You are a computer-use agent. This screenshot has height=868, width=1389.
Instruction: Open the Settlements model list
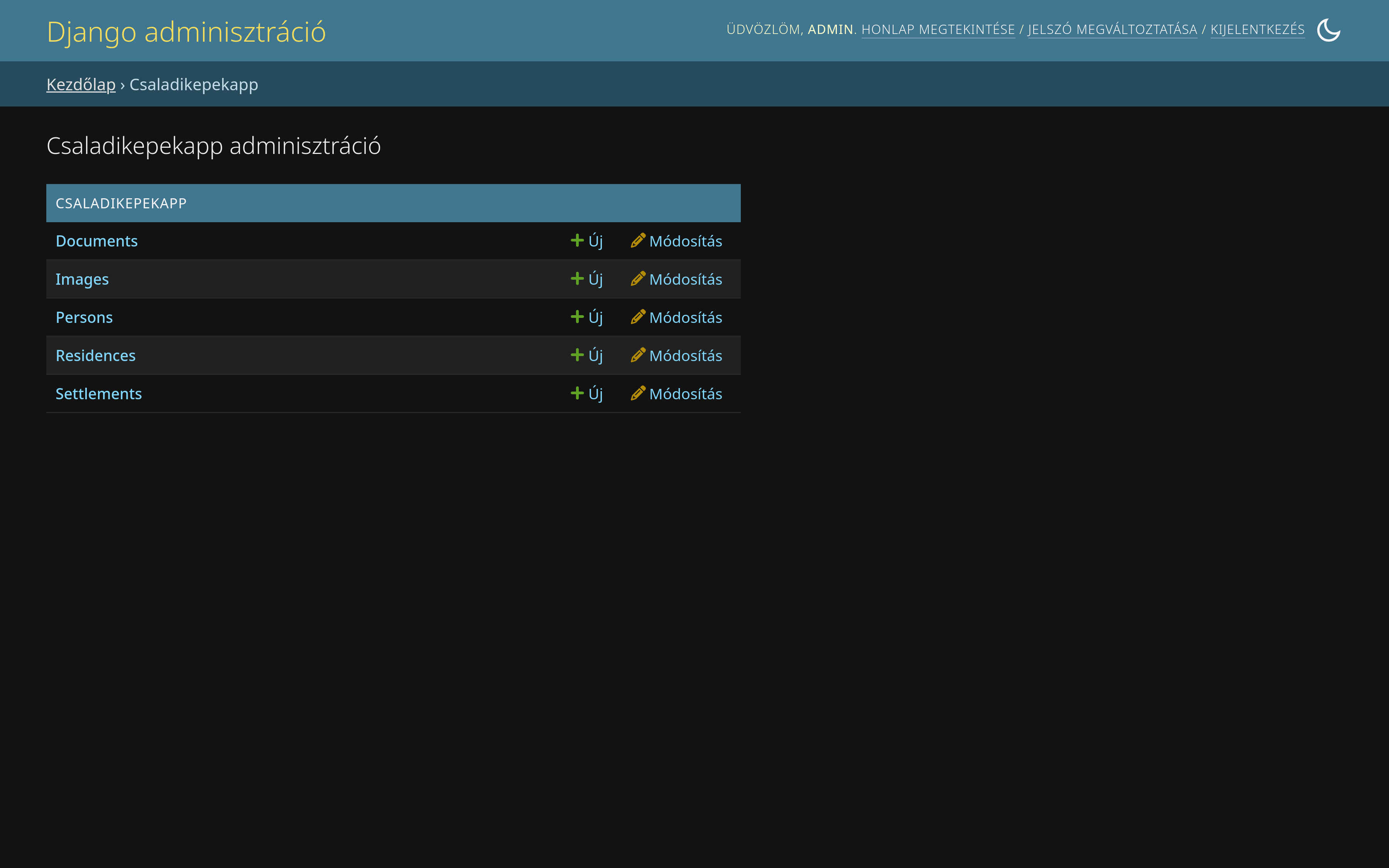click(x=98, y=394)
